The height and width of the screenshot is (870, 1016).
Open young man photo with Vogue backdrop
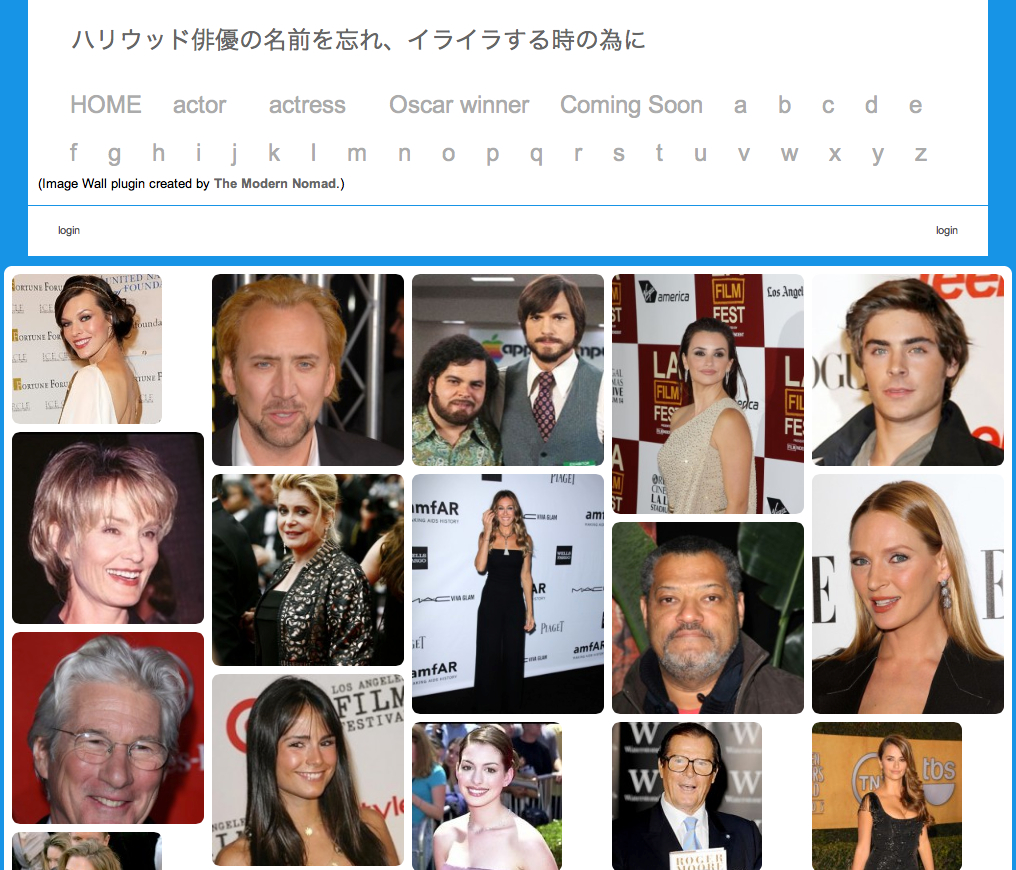[908, 369]
